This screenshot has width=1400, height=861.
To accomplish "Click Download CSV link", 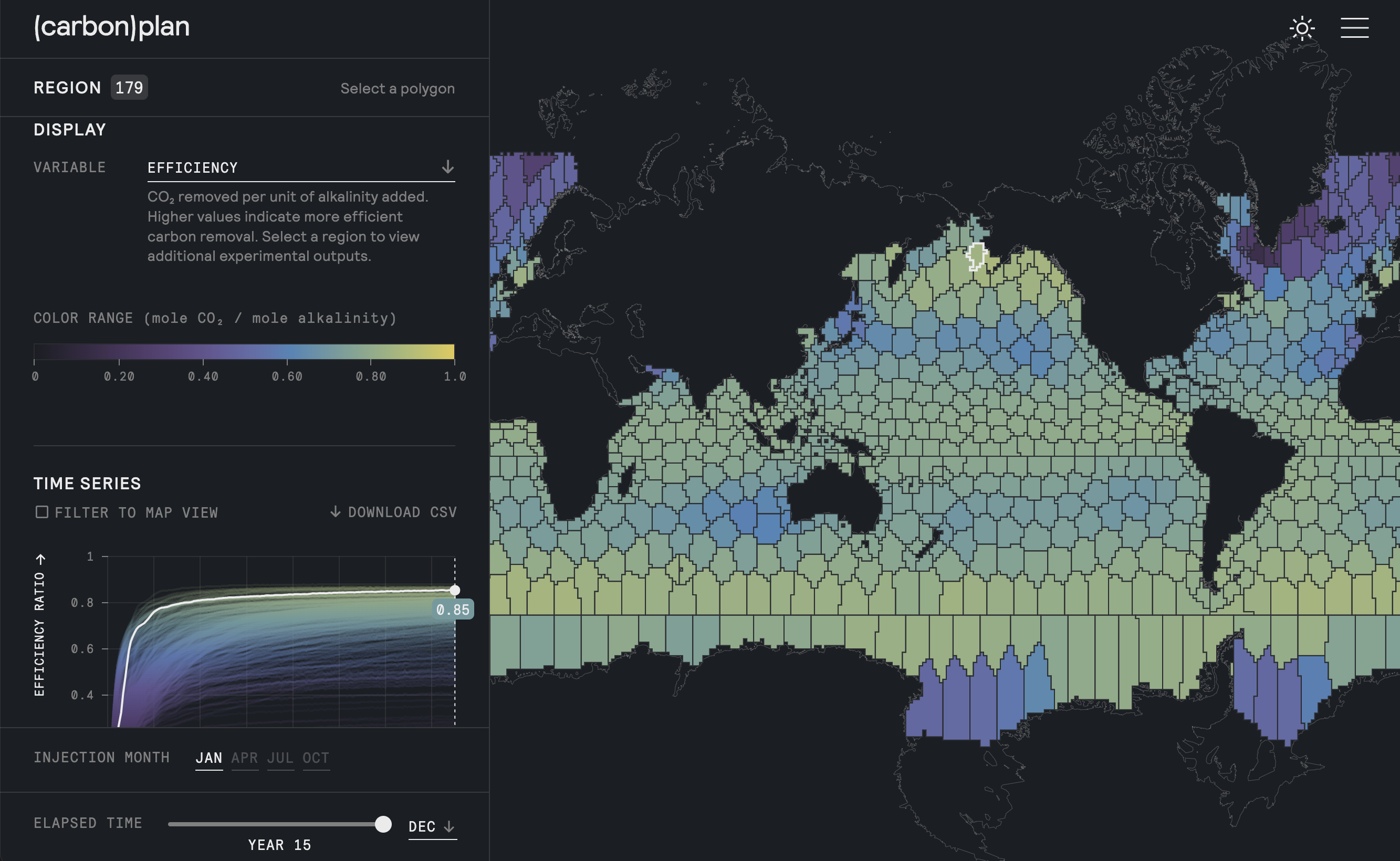I will [x=402, y=512].
